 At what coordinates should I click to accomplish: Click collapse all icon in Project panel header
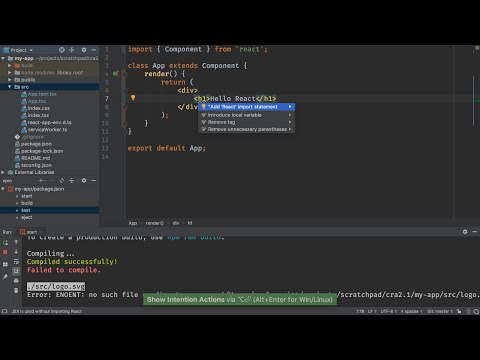(72, 50)
